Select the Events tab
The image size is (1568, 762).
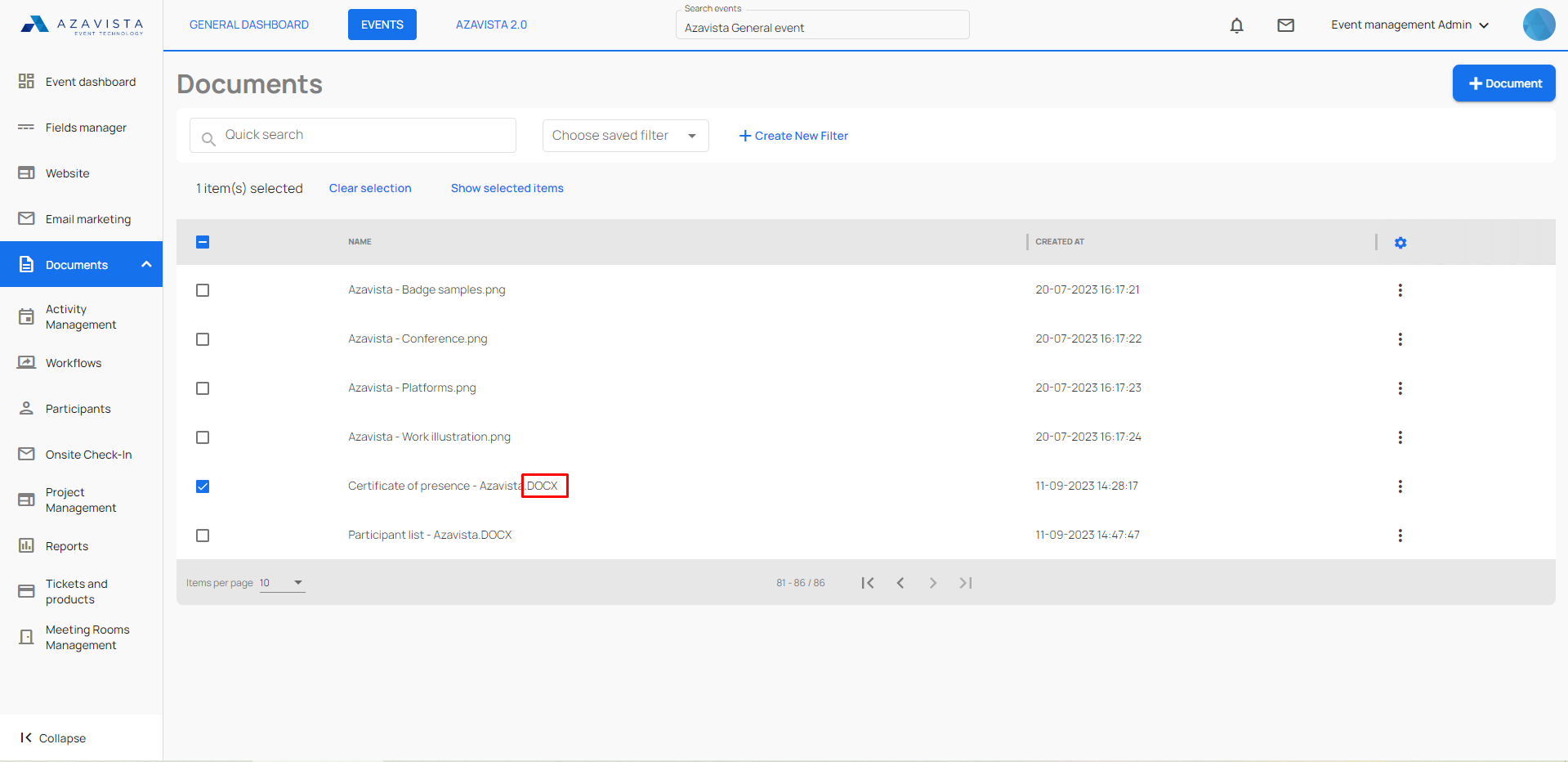coord(382,25)
